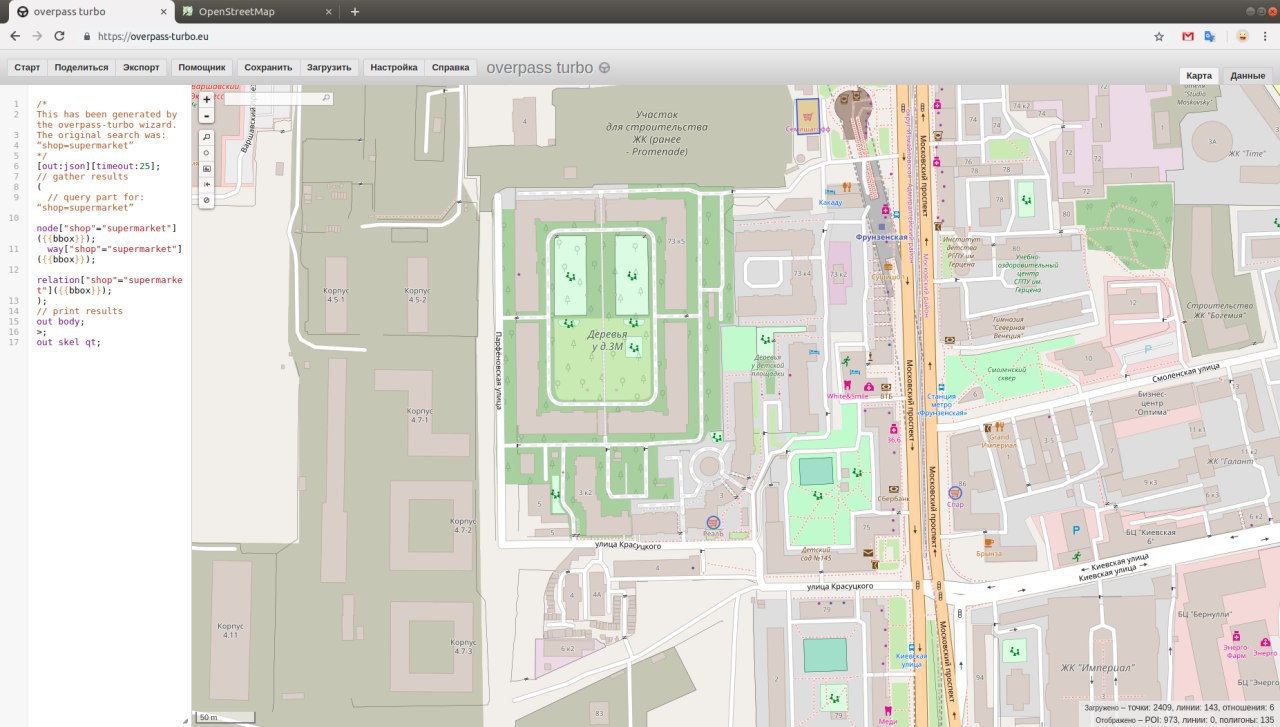The height and width of the screenshot is (727, 1280).
Task: Click the Смоленская улица street label
Action: [x=1188, y=371]
